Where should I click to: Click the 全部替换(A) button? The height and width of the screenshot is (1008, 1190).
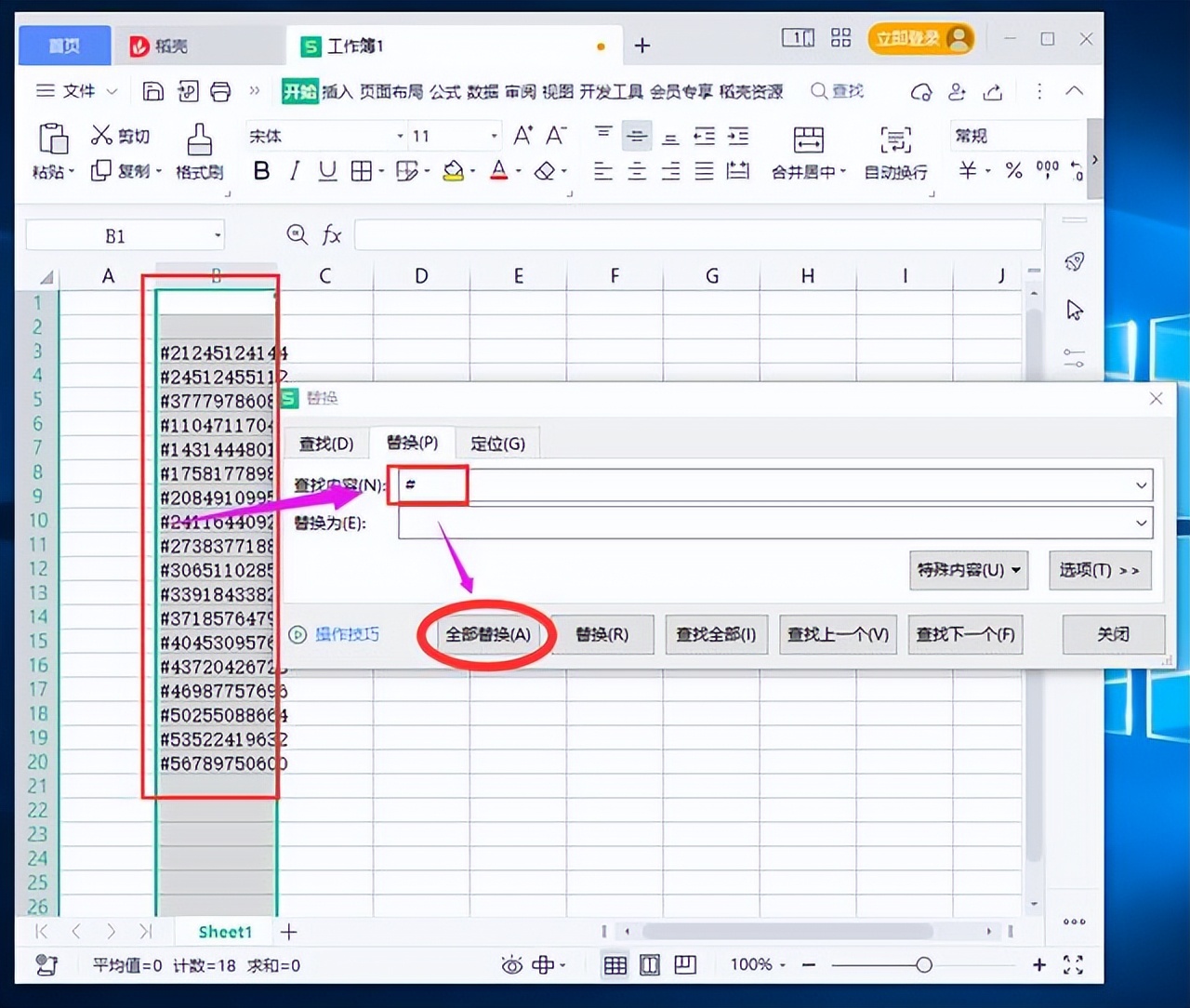click(x=487, y=634)
